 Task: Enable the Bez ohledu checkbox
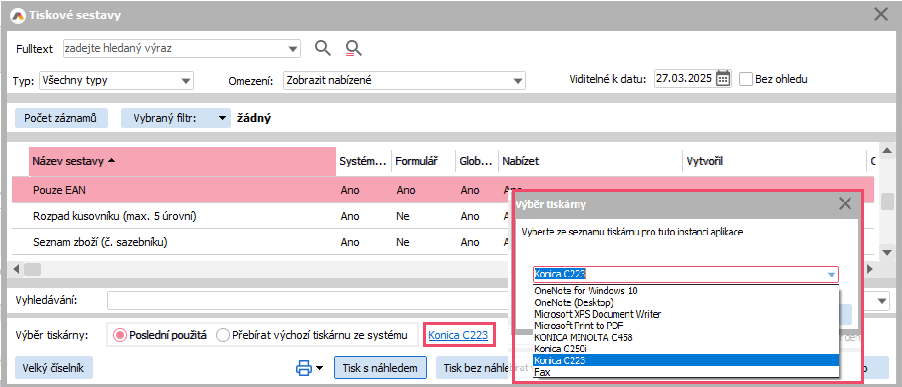[746, 79]
